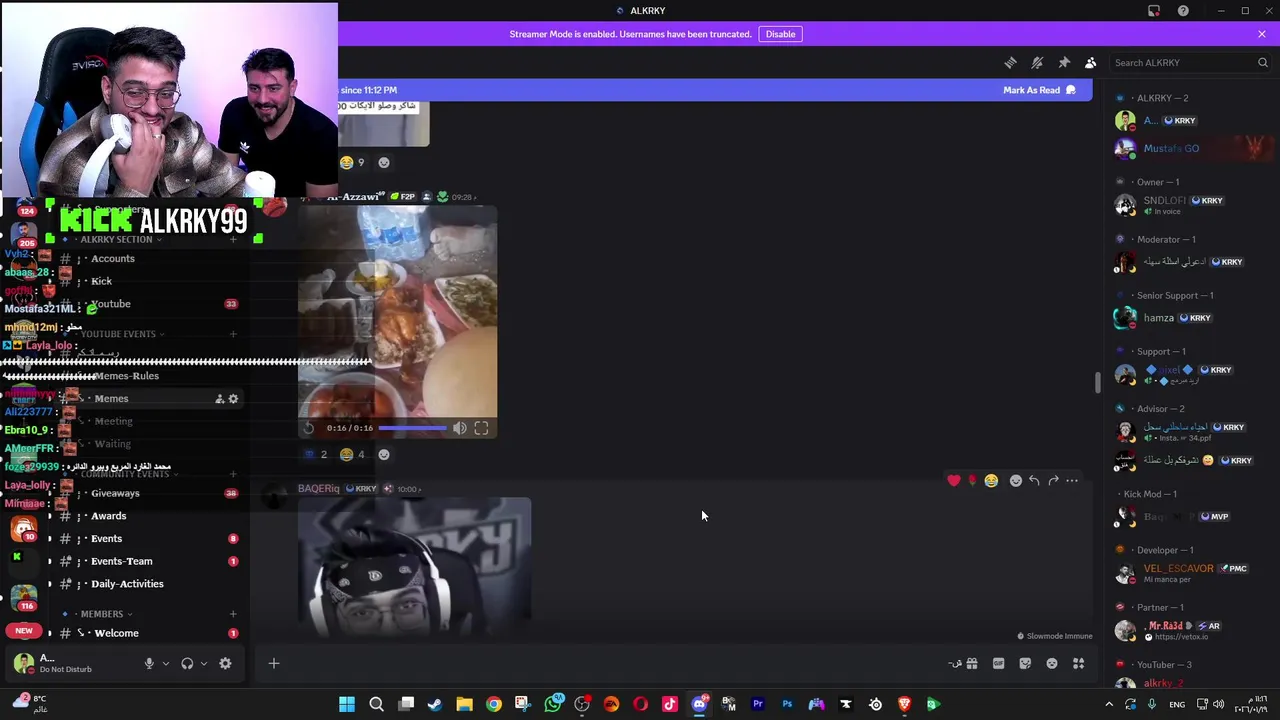Enter fullscreen on the video attachment

[481, 428]
